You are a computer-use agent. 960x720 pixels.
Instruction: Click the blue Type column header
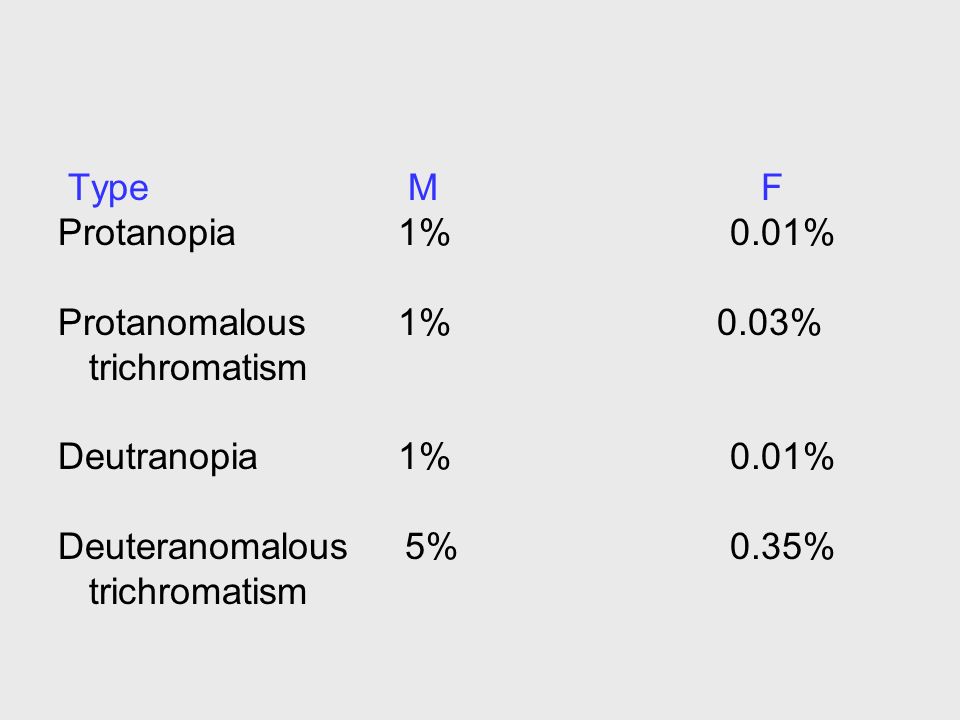[x=108, y=188]
